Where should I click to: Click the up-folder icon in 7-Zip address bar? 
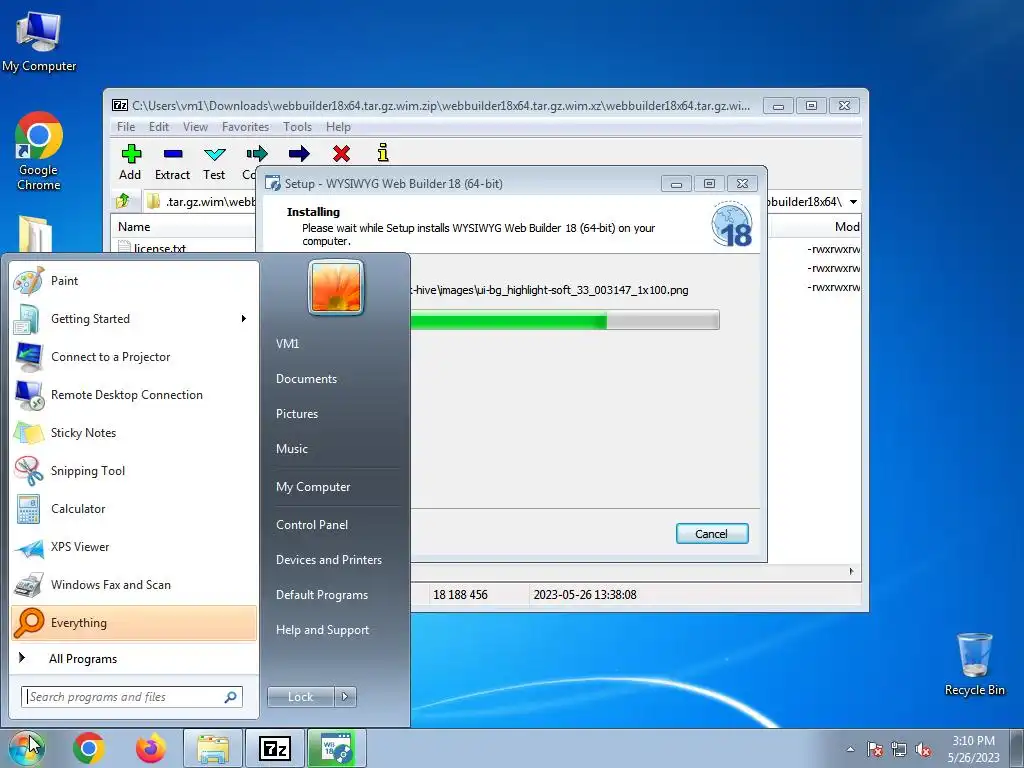point(123,201)
